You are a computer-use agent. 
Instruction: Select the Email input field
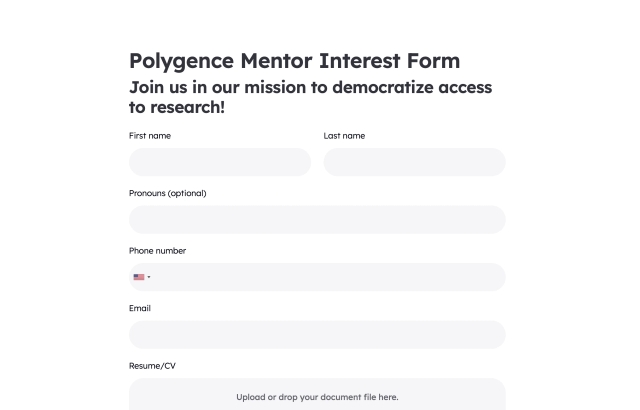(x=317, y=335)
